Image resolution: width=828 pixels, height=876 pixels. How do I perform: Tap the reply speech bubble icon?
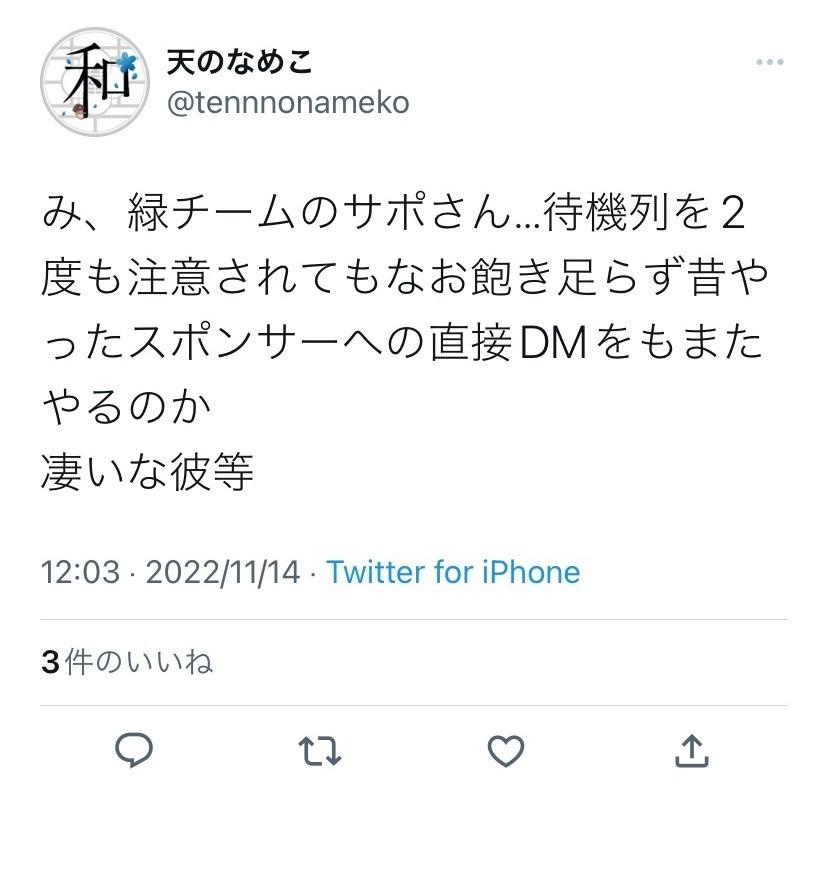(x=134, y=750)
